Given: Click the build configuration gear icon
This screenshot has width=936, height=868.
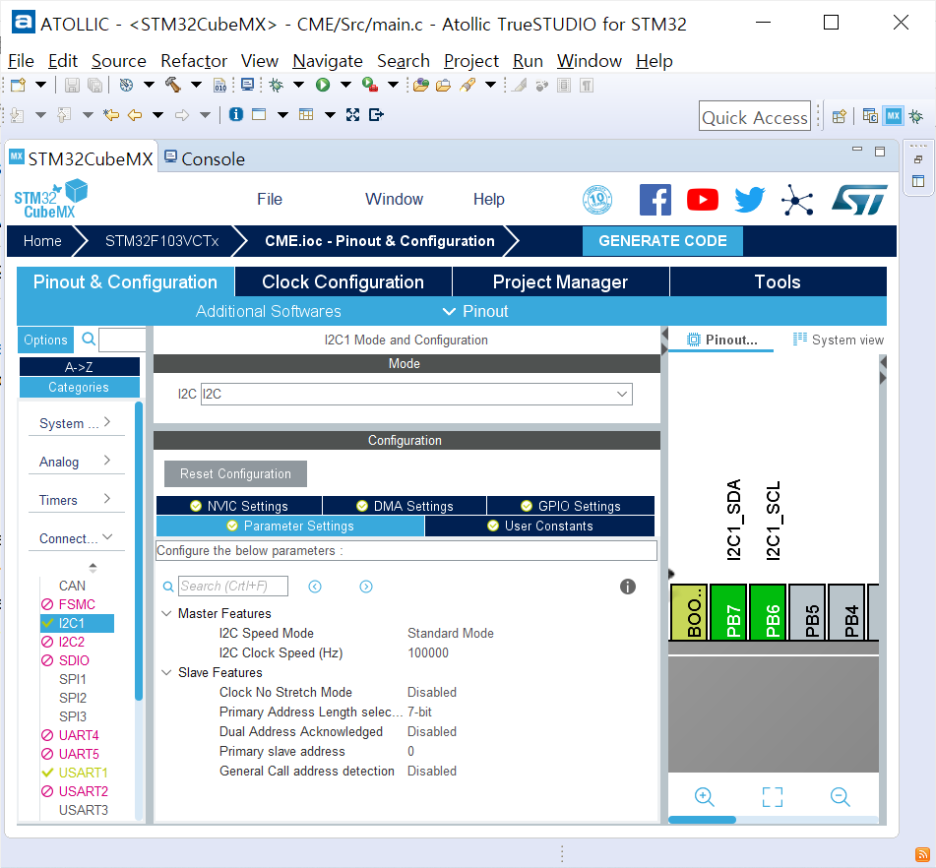Looking at the screenshot, I should 126,85.
